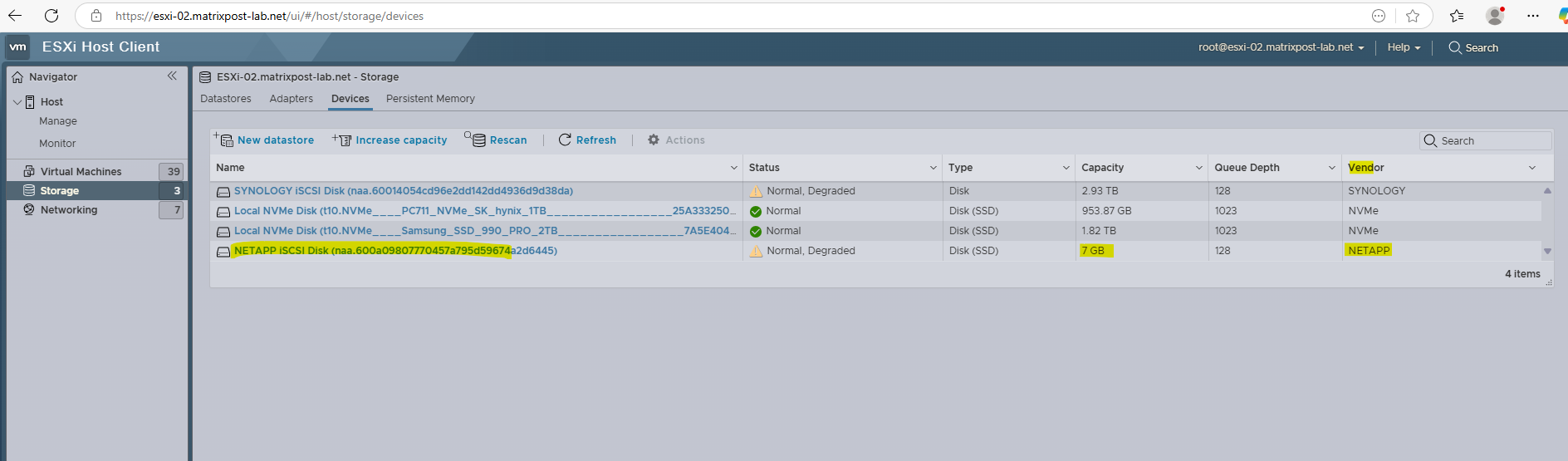
Task: Open the Queue Depth column dropdown arrow
Action: (x=1332, y=168)
